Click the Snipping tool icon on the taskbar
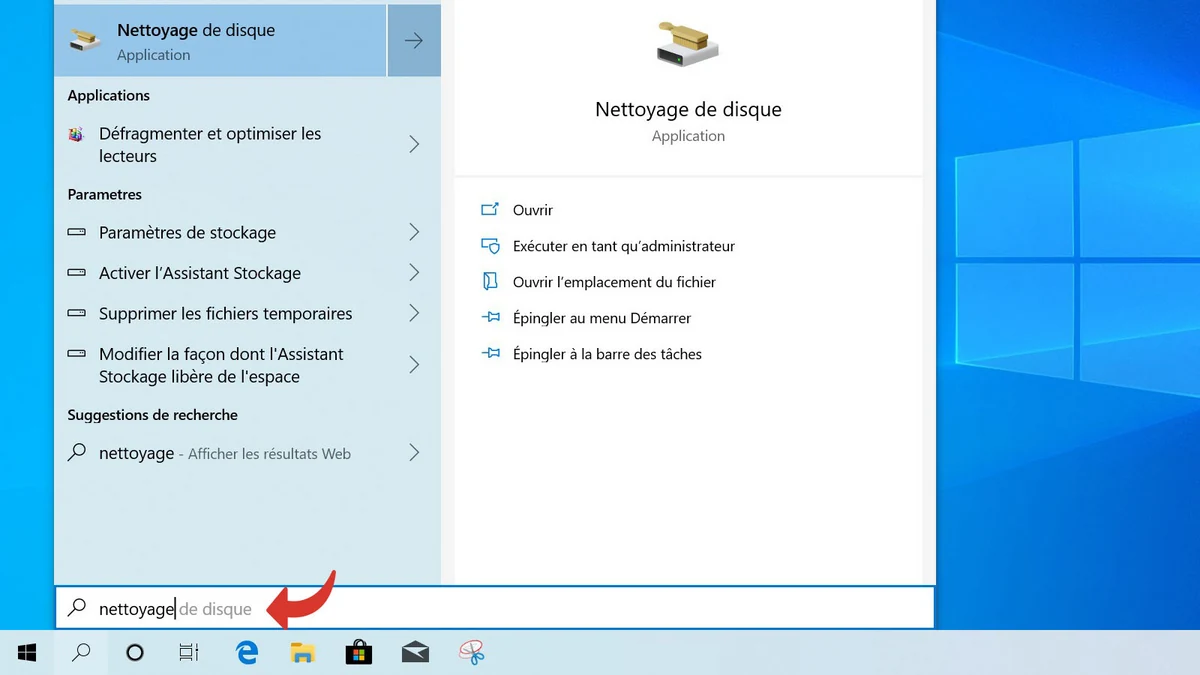 [x=470, y=651]
